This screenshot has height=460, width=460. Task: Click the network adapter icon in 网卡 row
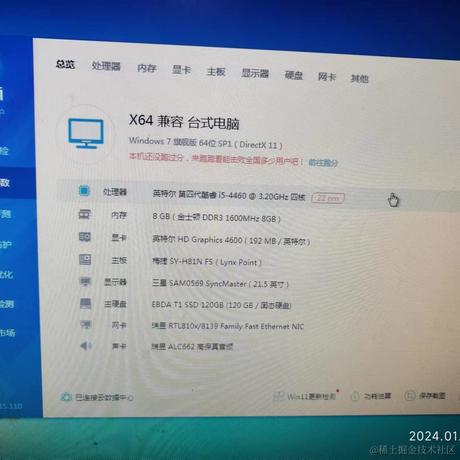pos(86,324)
